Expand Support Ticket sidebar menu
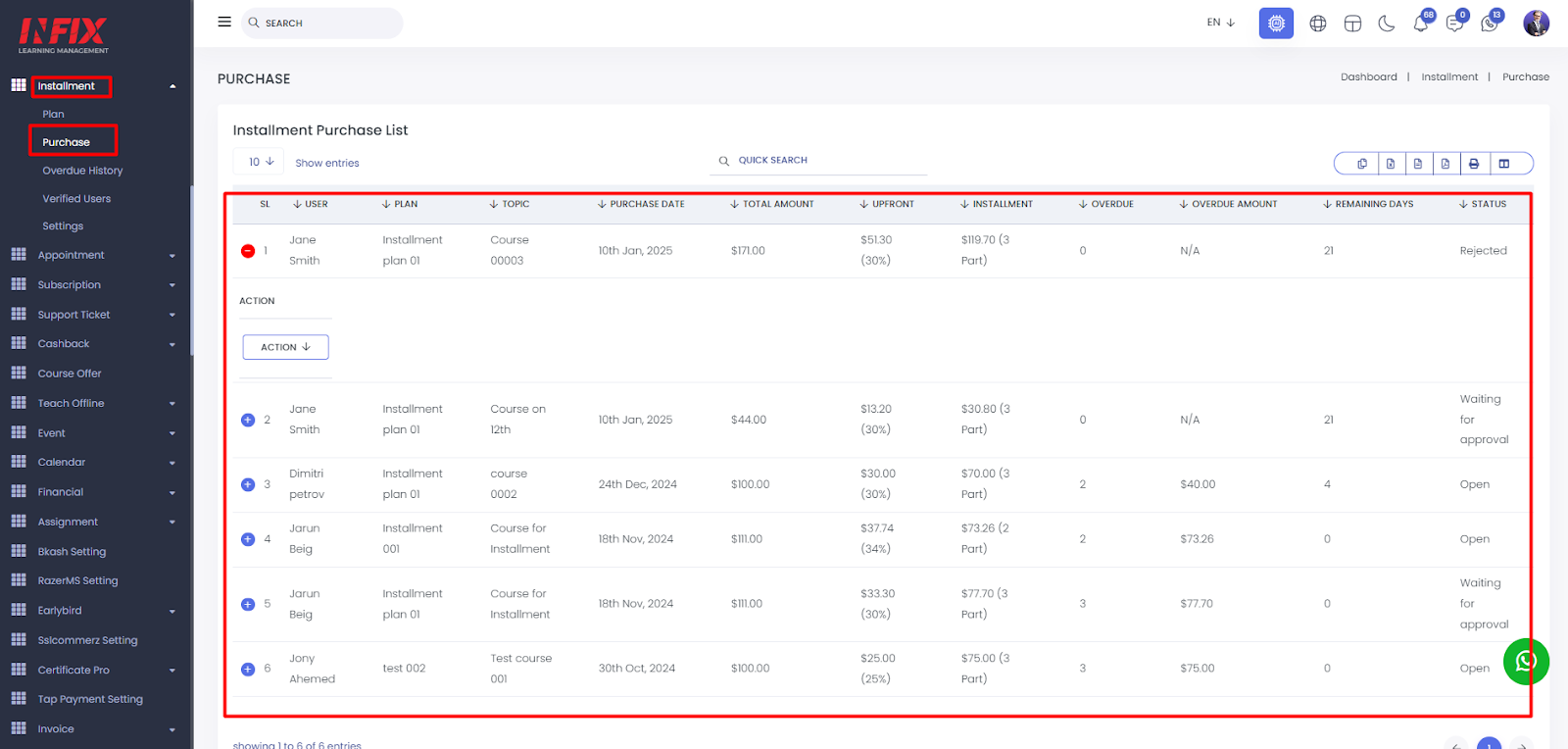 (x=94, y=315)
